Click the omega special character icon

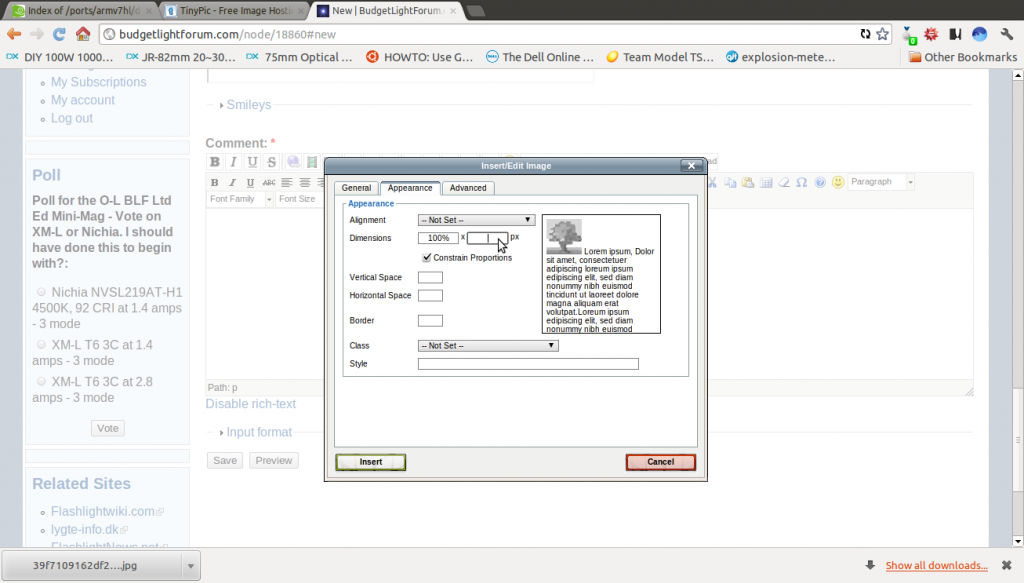[x=802, y=183]
